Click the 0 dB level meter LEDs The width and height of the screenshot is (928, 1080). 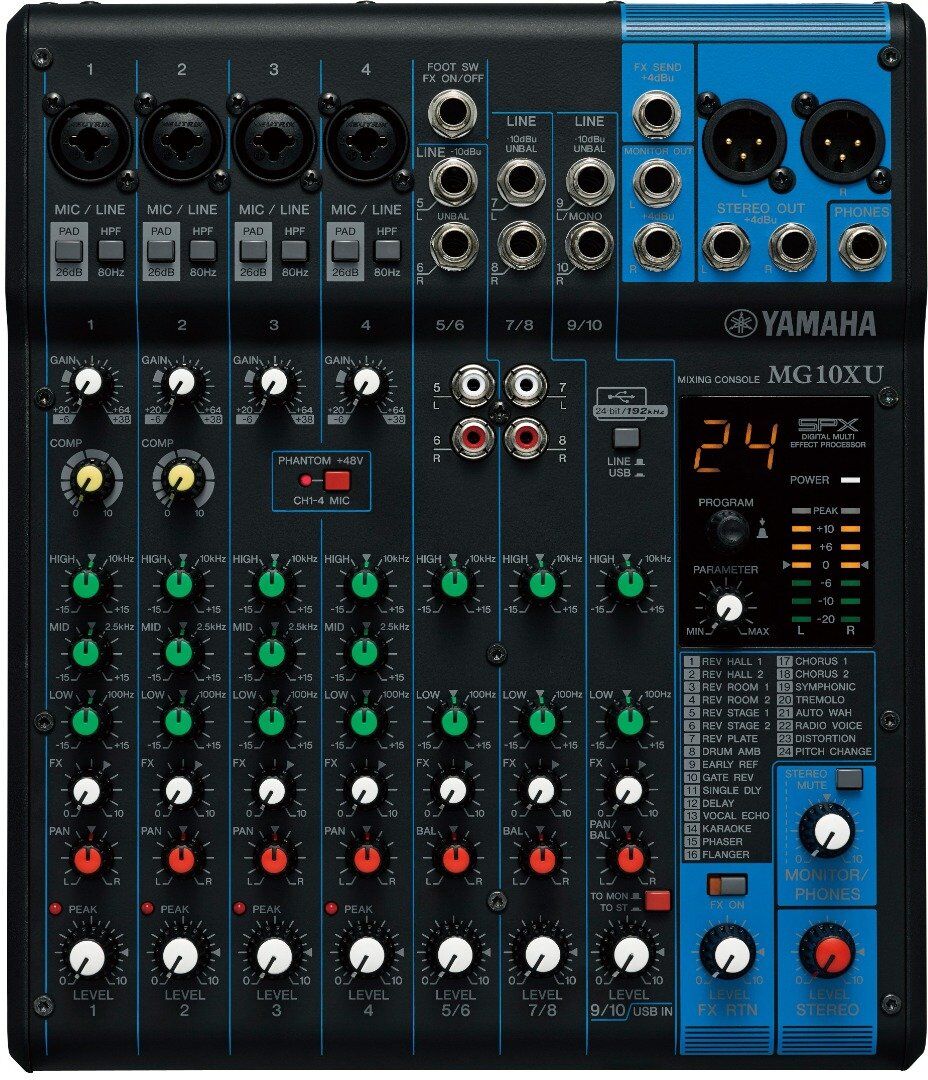pyautogui.click(x=825, y=565)
